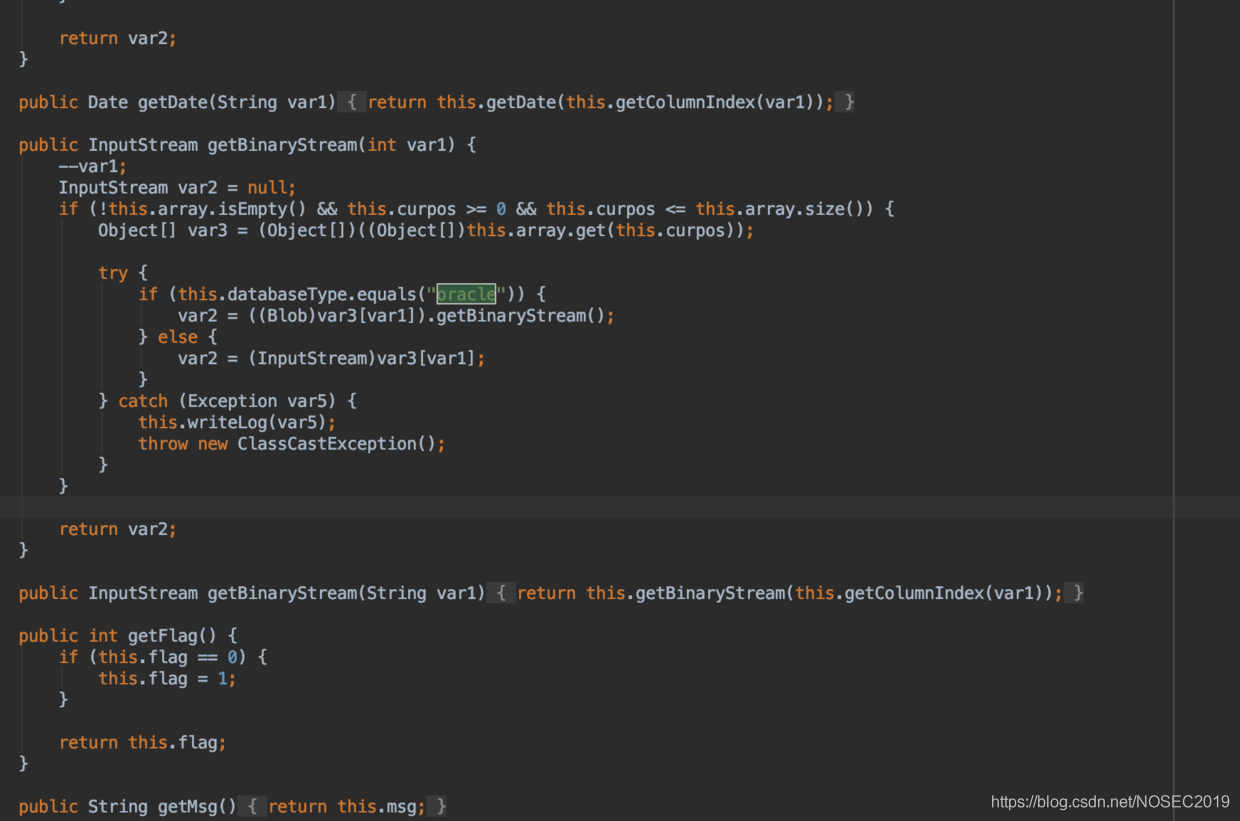Click the catch keyword
This screenshot has height=821, width=1240.
point(143,401)
